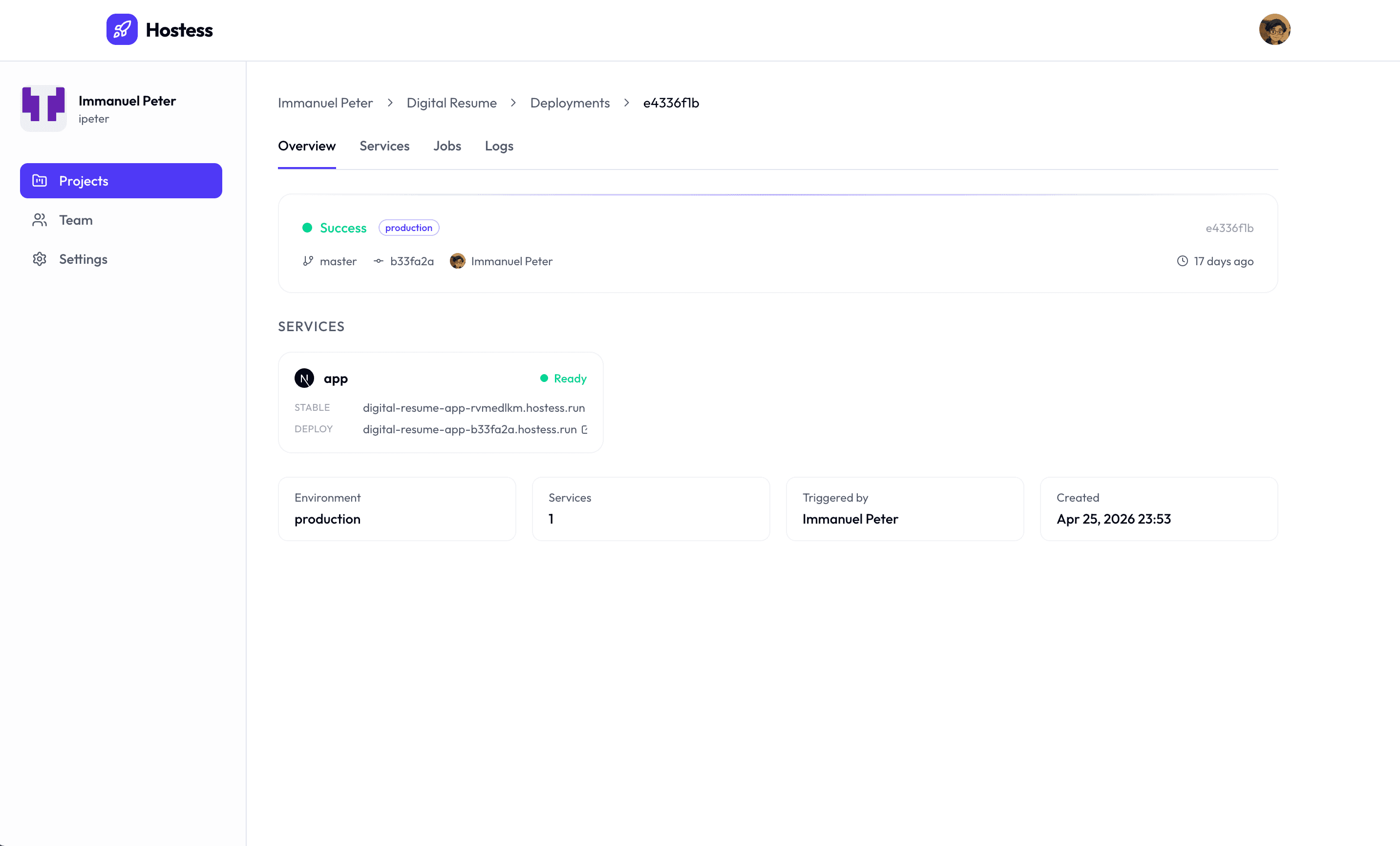Open the app service card title
The height and width of the screenshot is (846, 1400).
[336, 379]
